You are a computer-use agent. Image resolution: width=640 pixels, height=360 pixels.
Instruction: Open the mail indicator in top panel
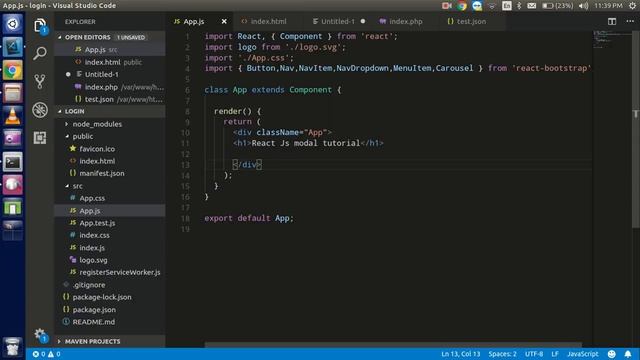tap(531, 6)
